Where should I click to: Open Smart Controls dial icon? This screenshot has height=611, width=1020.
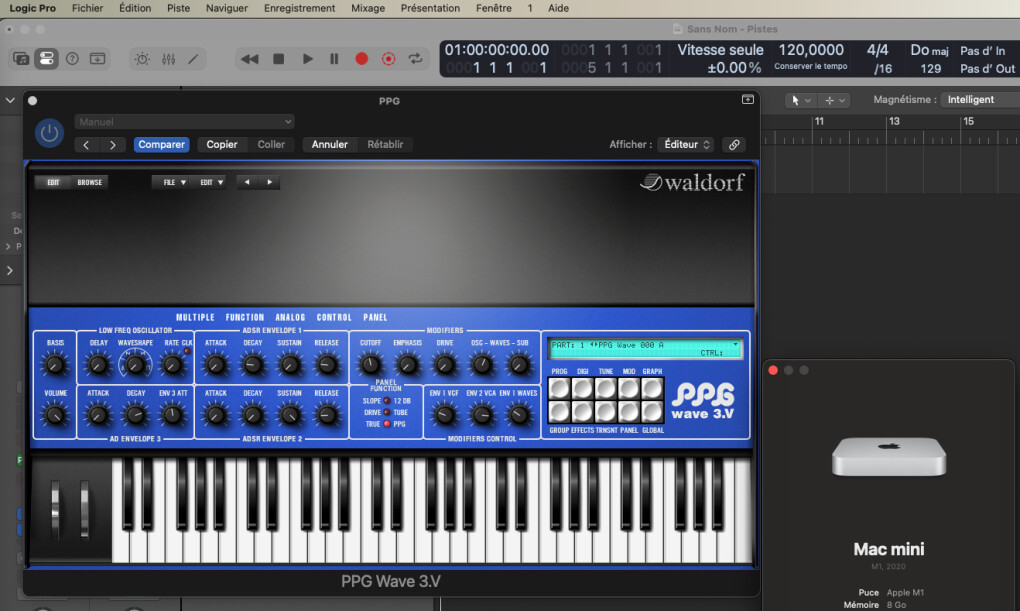(x=142, y=59)
